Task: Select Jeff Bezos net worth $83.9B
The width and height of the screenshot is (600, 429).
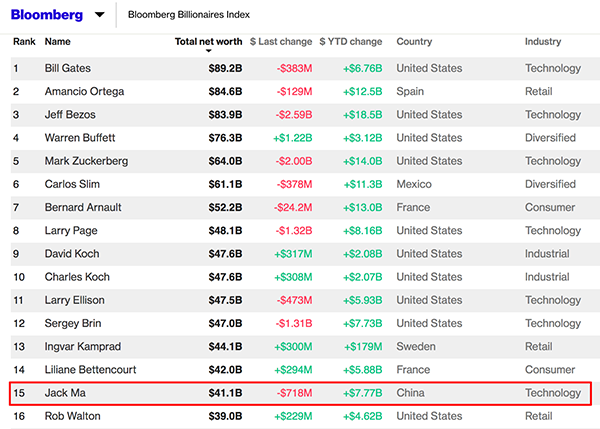Action: [x=225, y=114]
